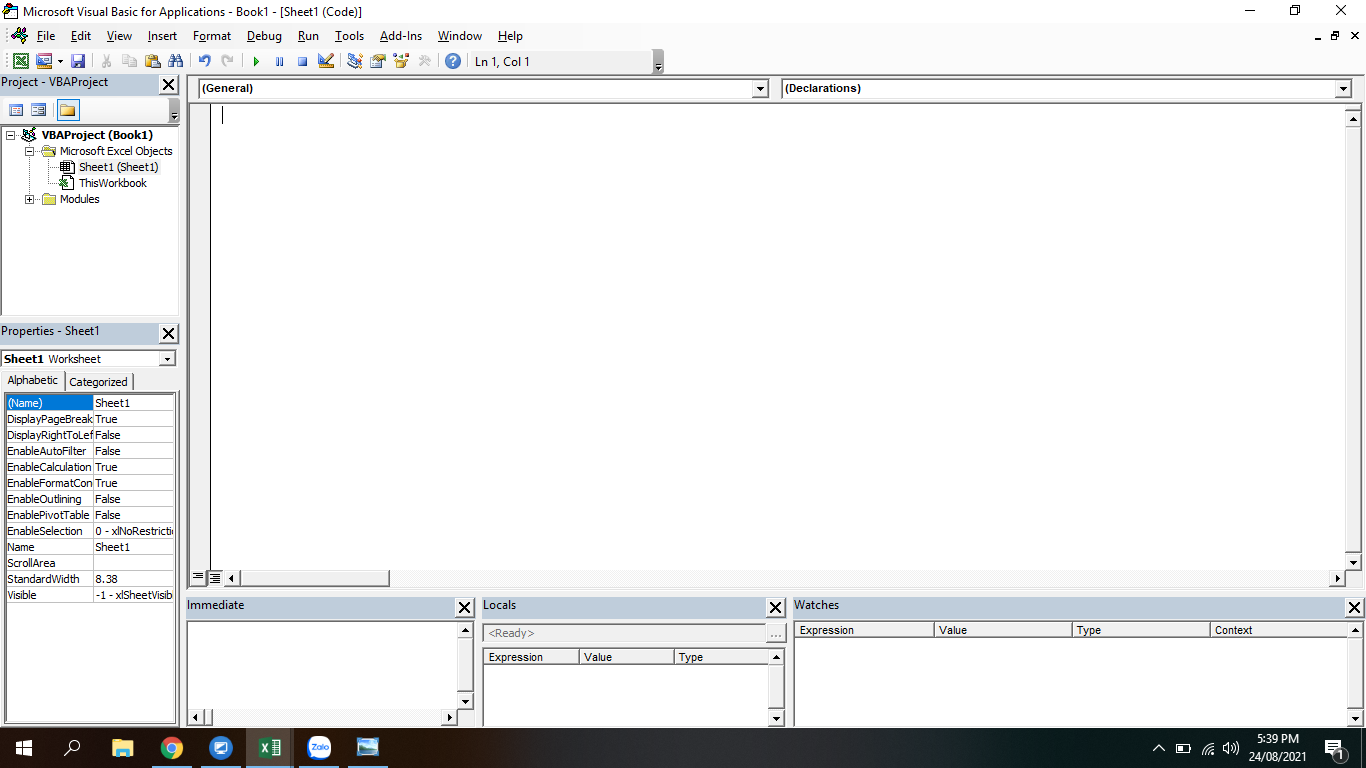This screenshot has height=768, width=1366.
Task: Close the Project - VBAProject panel
Action: point(168,85)
